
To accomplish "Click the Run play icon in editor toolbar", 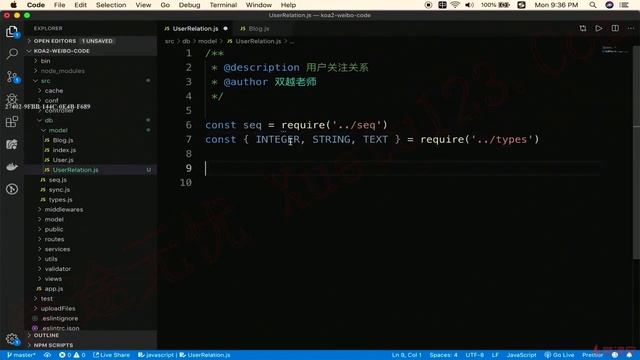I will (x=599, y=28).
